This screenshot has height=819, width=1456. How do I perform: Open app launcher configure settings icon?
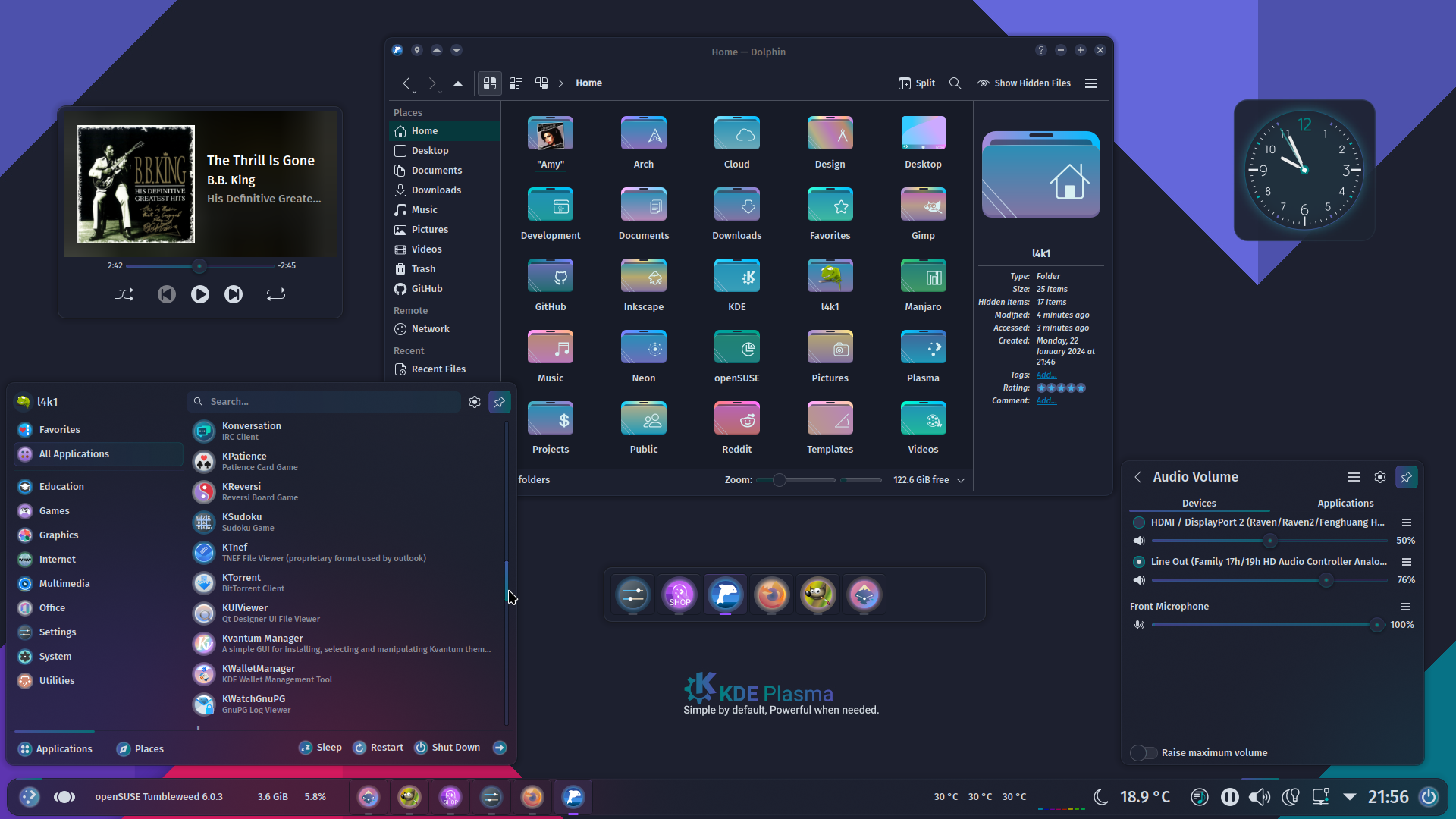pyautogui.click(x=475, y=402)
